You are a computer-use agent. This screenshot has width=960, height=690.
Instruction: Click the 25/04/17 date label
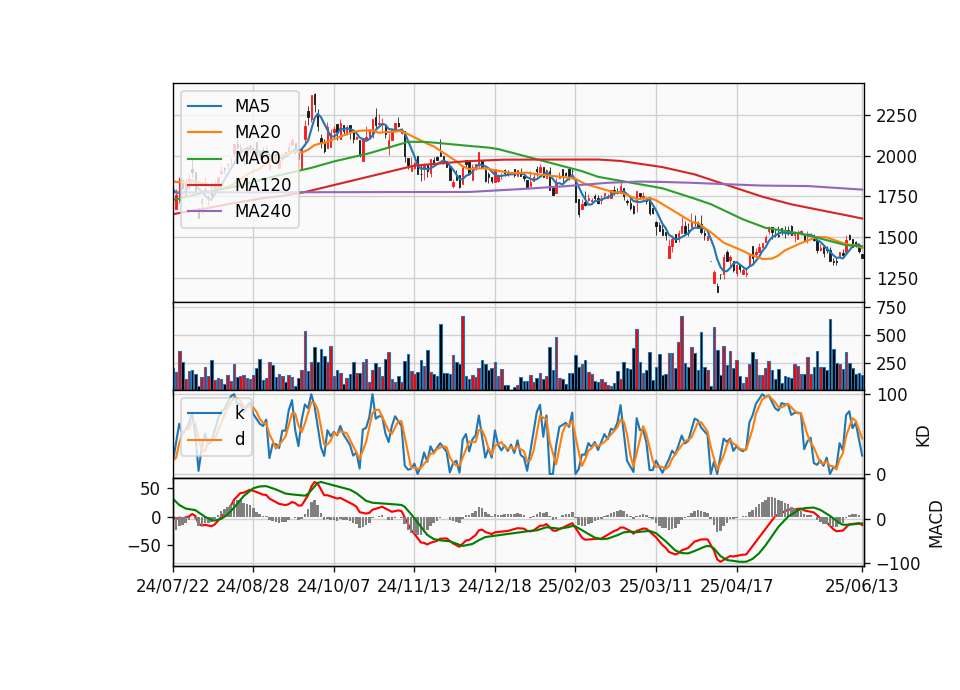point(737,586)
